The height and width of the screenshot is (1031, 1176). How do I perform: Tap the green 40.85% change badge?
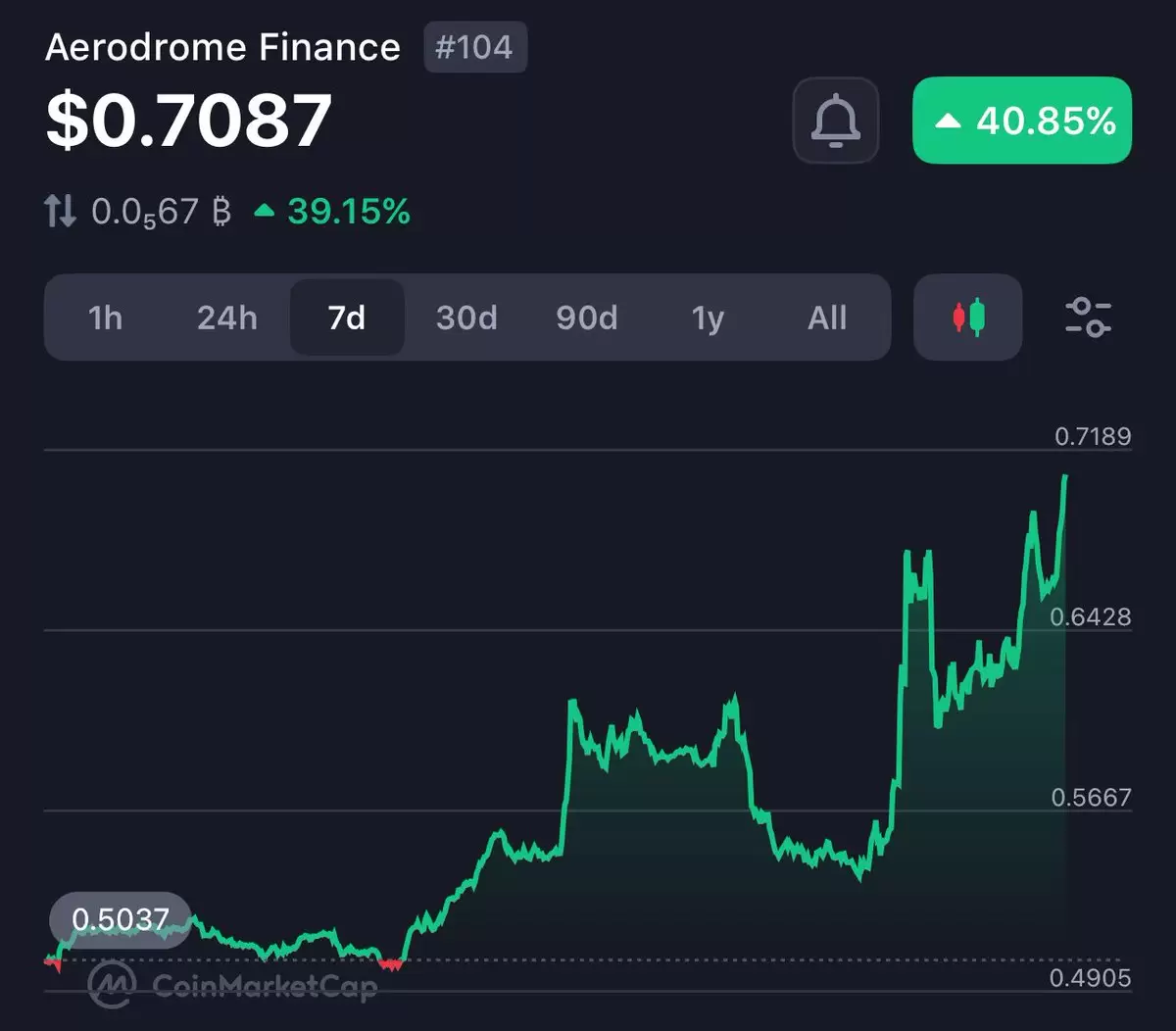(x=1022, y=121)
